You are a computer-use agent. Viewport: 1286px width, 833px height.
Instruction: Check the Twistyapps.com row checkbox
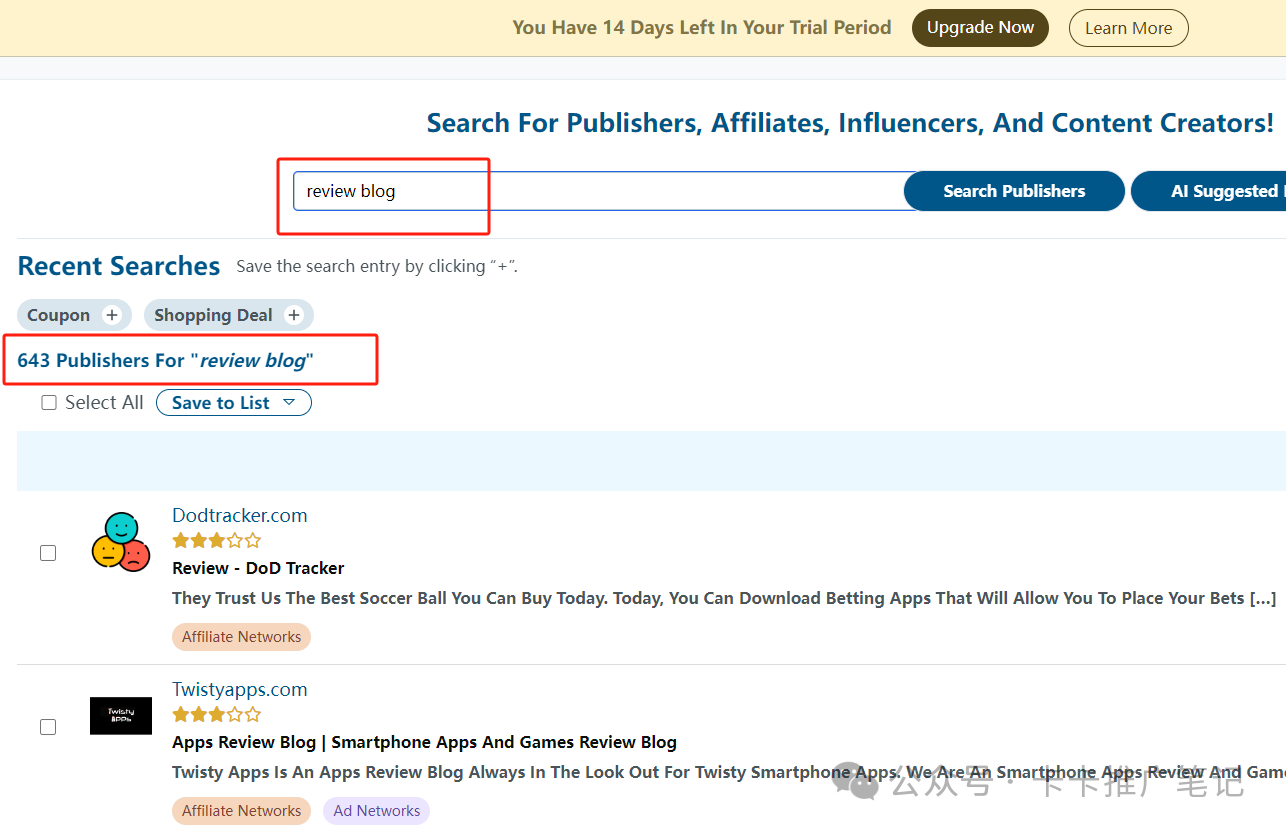coord(48,727)
